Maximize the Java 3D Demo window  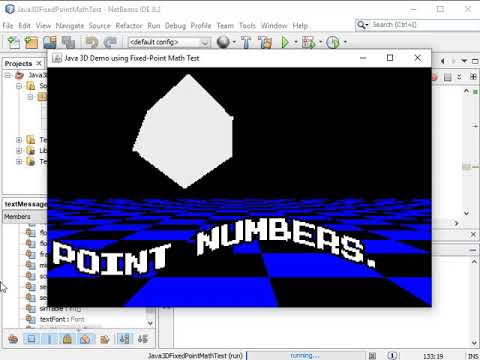[390, 58]
